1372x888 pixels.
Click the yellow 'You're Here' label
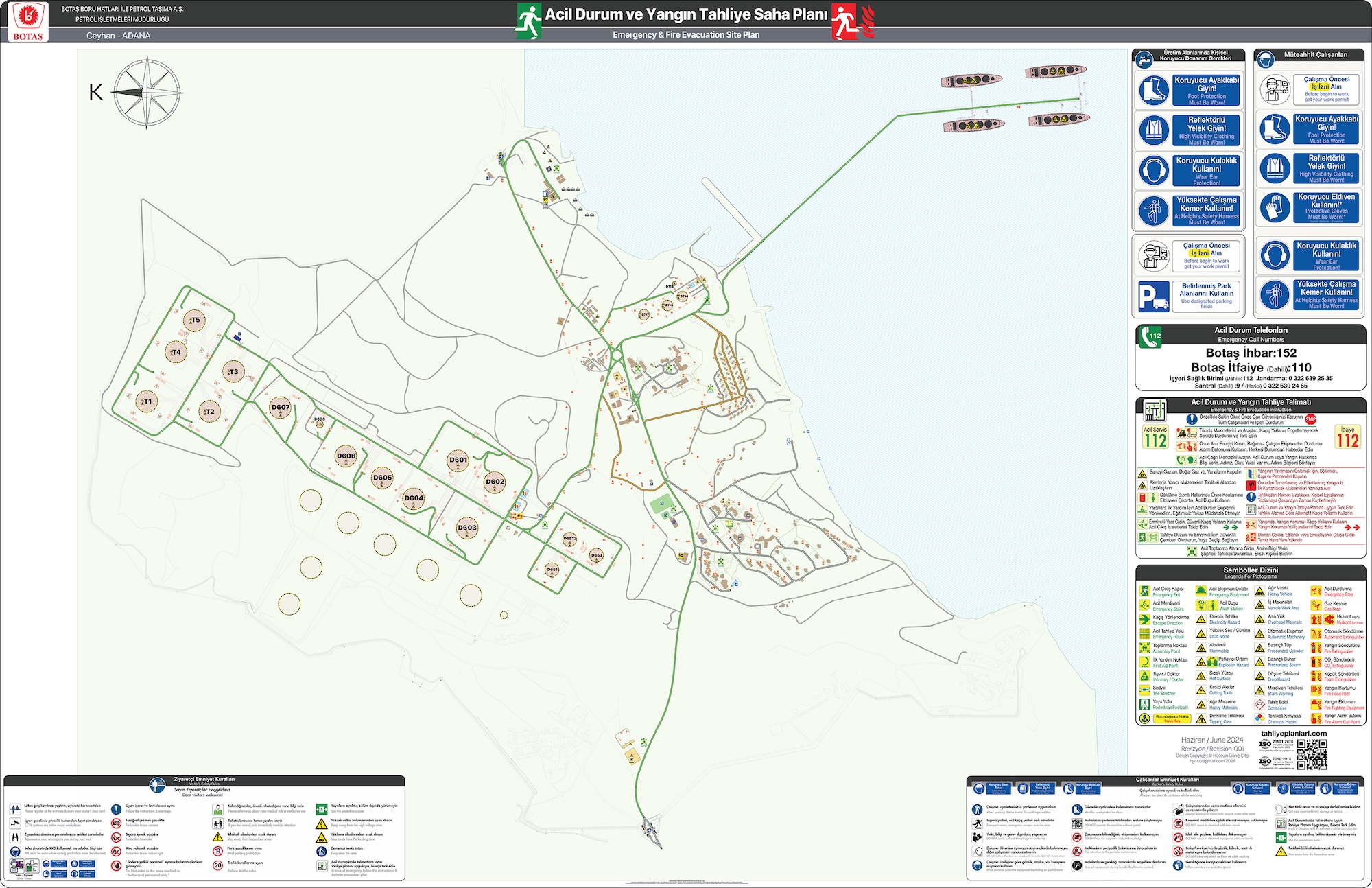pos(1172,718)
